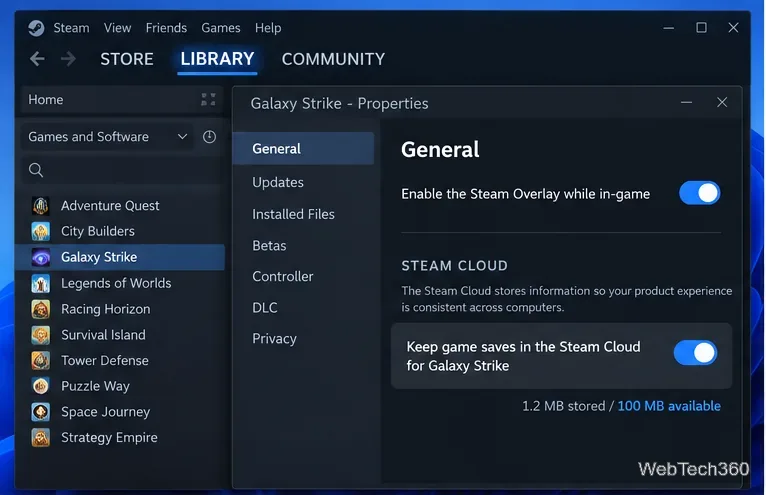Image resolution: width=766 pixels, height=495 pixels.
Task: Select Strategy Empire in the library
Action: (x=120, y=437)
